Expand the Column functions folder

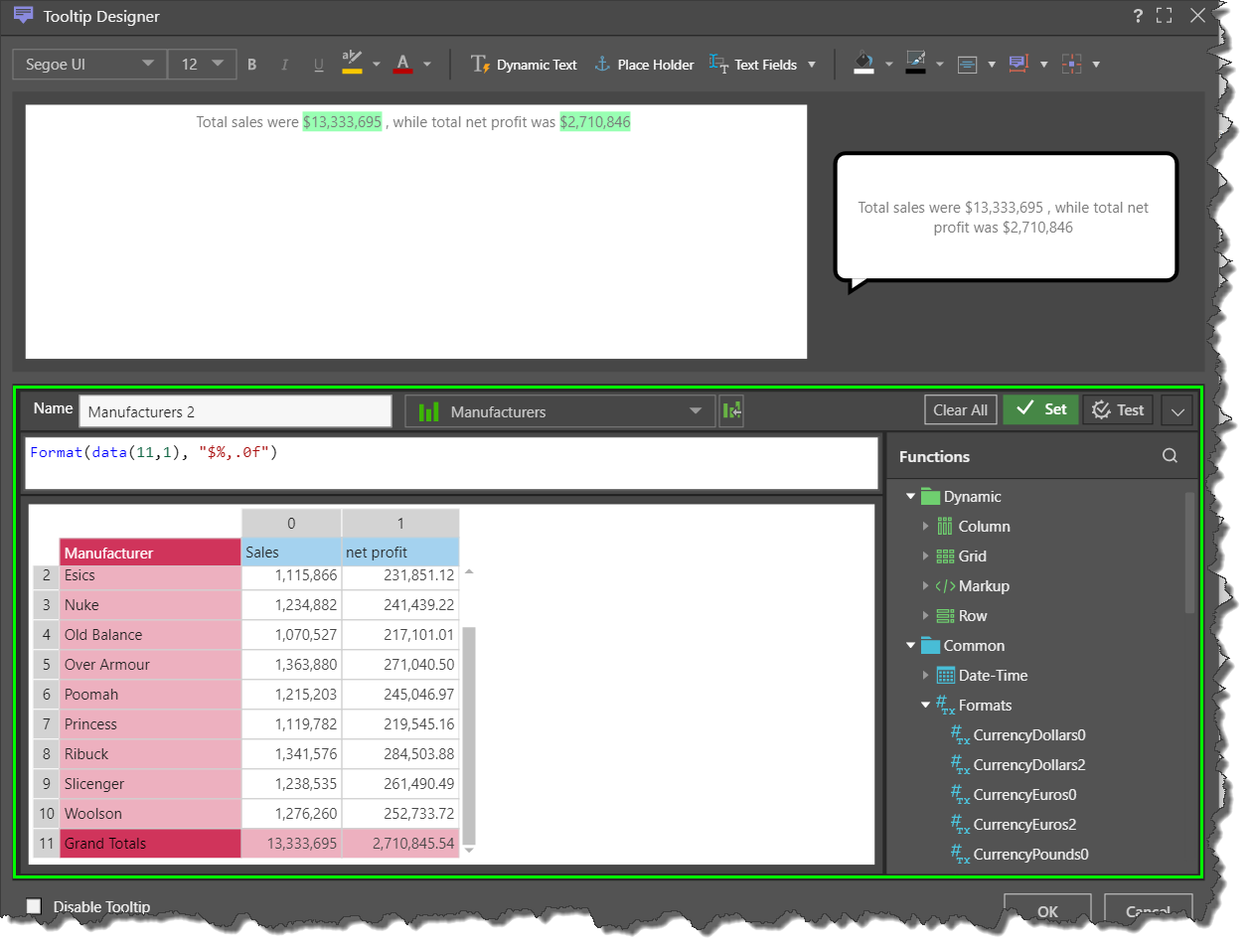pos(926,527)
